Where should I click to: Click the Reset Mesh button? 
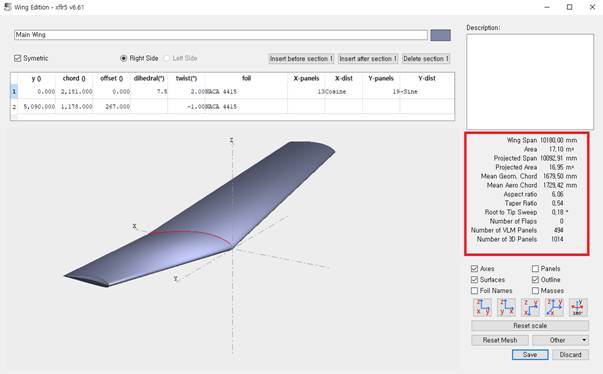tap(500, 340)
